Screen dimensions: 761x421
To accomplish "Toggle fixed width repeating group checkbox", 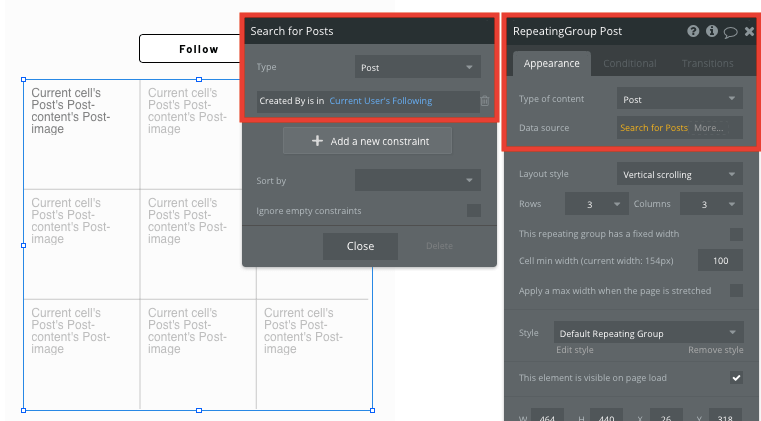I will click(x=736, y=234).
